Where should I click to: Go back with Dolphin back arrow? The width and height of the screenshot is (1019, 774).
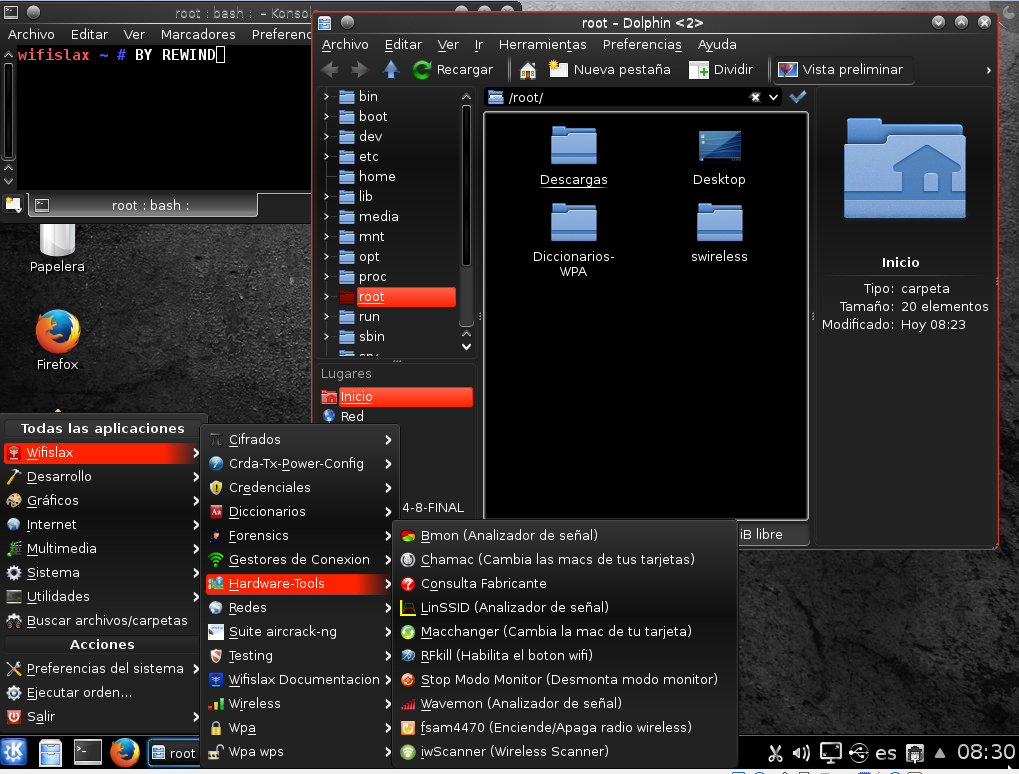point(330,70)
